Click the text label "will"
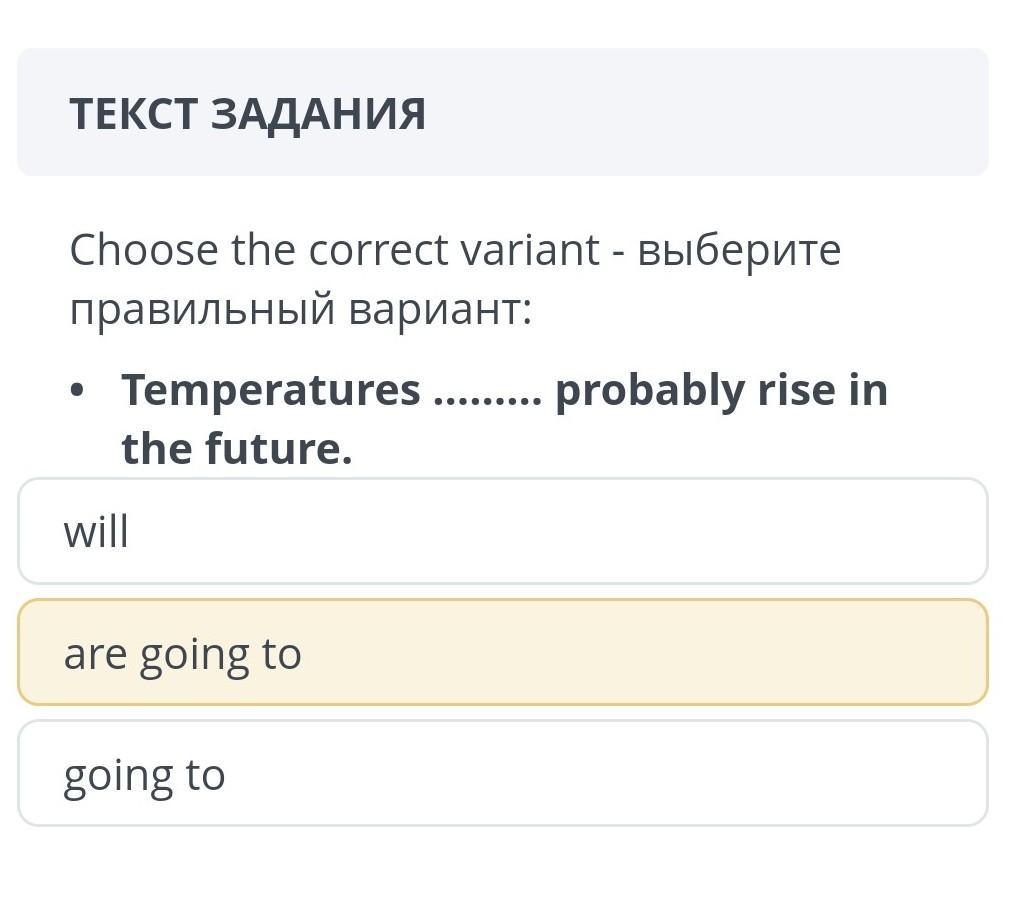 pyautogui.click(x=96, y=532)
